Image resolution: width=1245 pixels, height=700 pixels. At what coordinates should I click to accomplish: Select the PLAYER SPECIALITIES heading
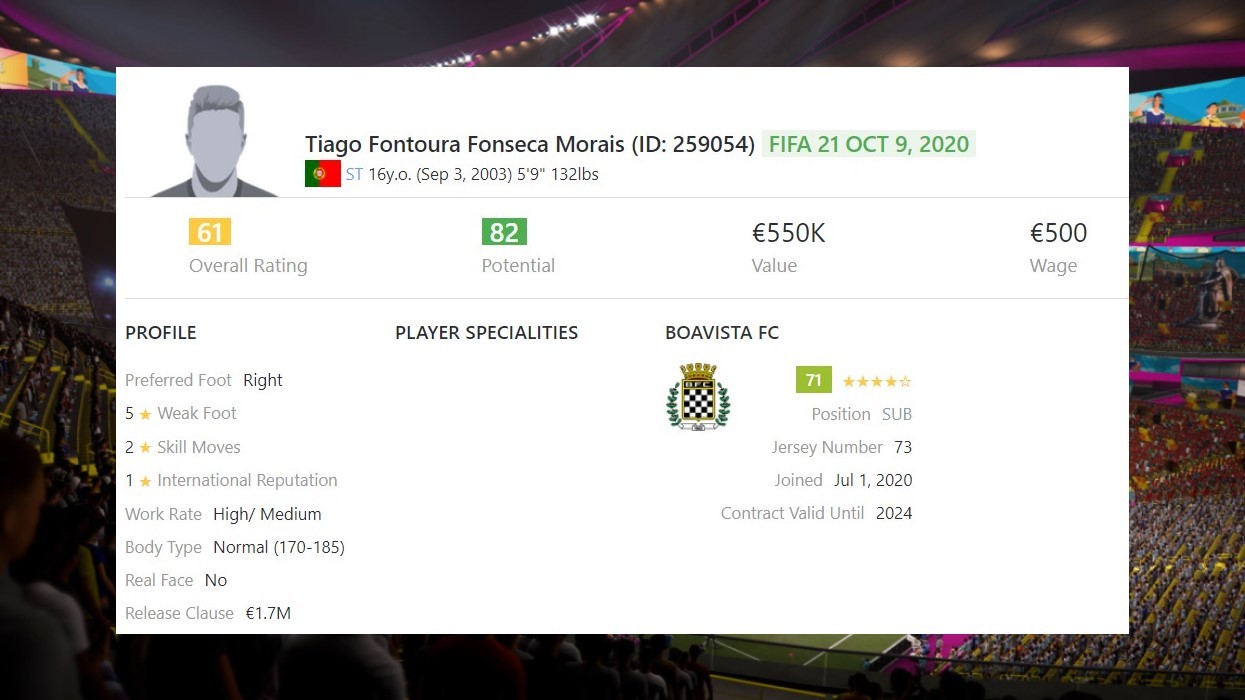point(487,333)
